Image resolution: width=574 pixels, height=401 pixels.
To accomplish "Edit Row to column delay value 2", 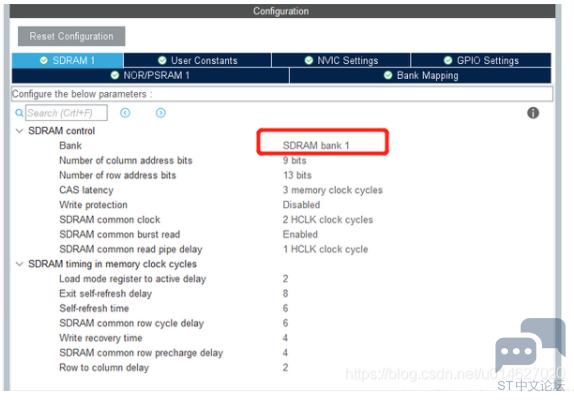I will pos(286,368).
